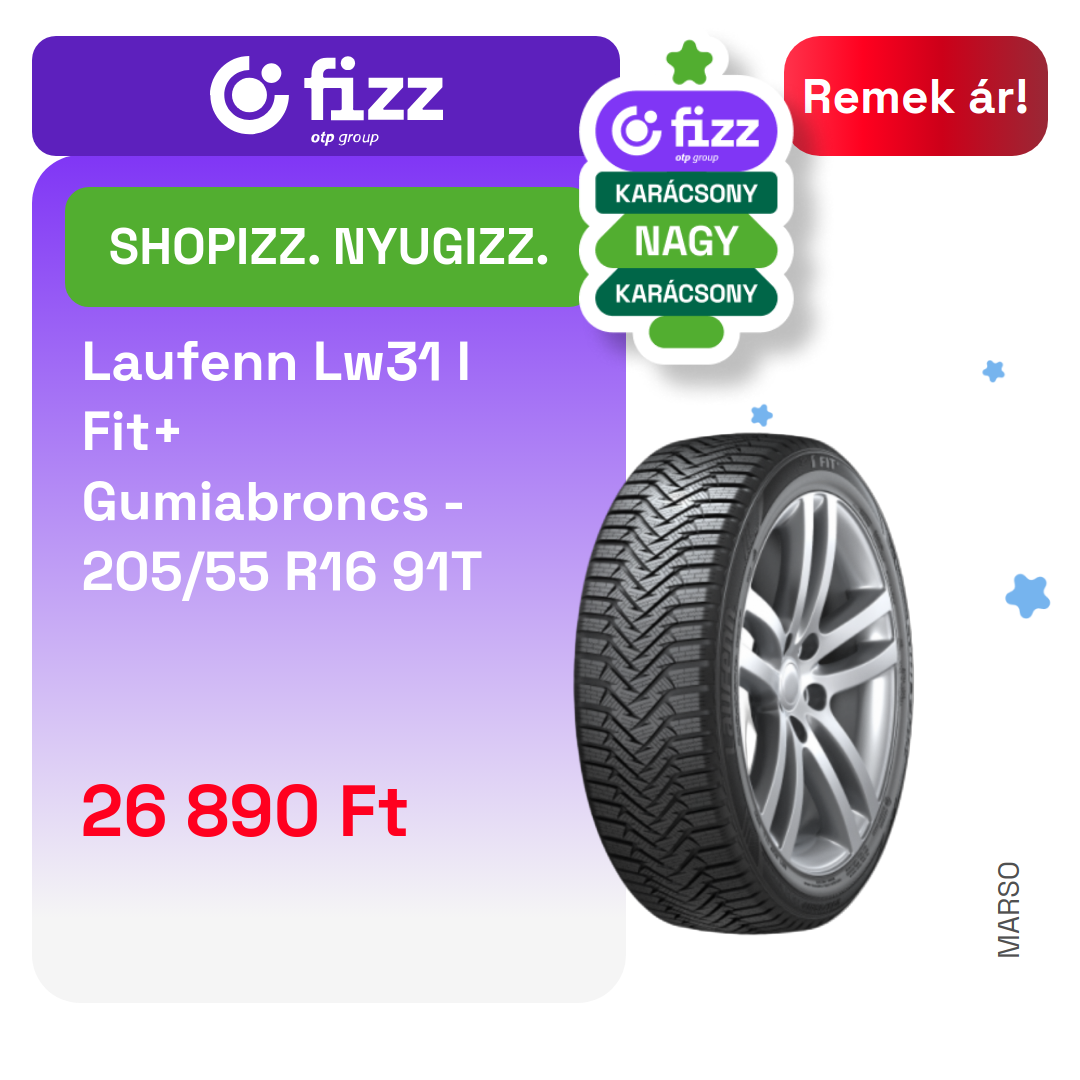The width and height of the screenshot is (1080, 1080).
Task: Click the fizz otp group logo banner
Action: pos(326,96)
